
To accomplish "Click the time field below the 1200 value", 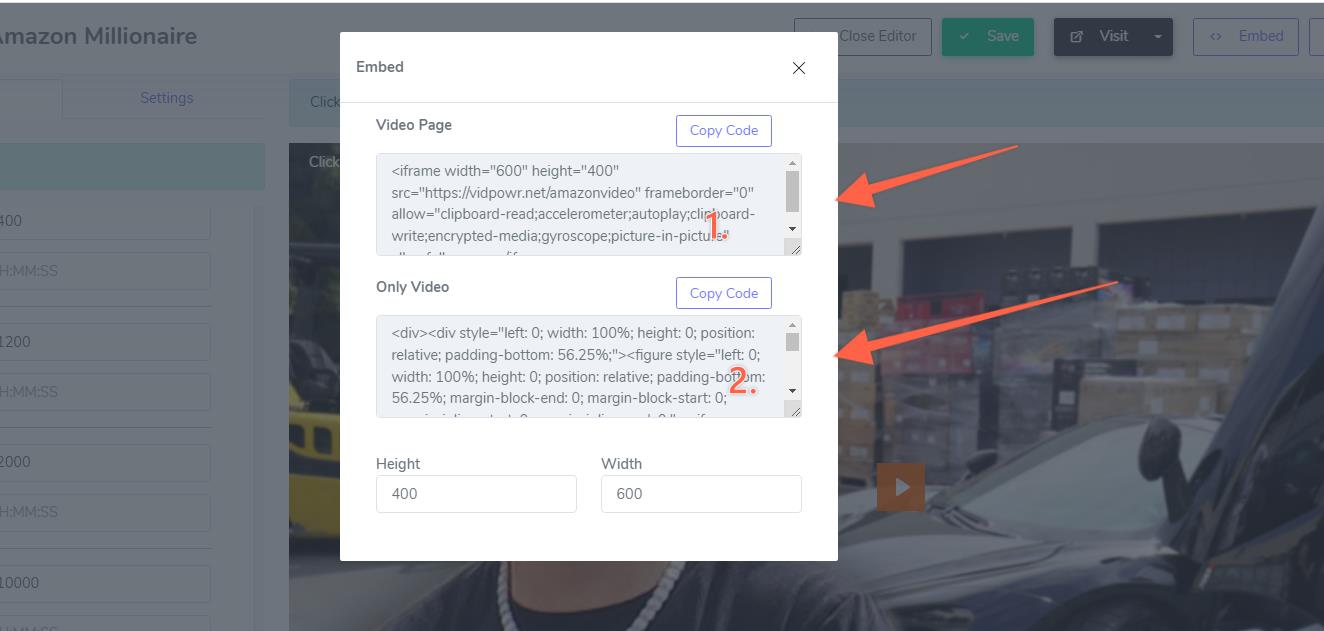I will click(105, 392).
